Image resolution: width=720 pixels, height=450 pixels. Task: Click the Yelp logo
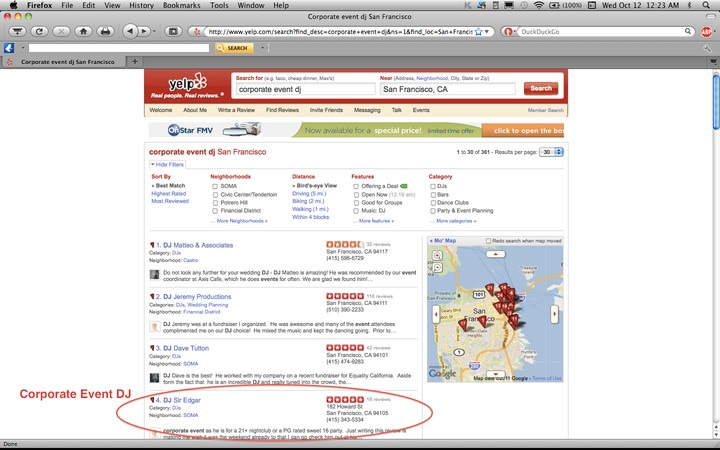pyautogui.click(x=187, y=85)
